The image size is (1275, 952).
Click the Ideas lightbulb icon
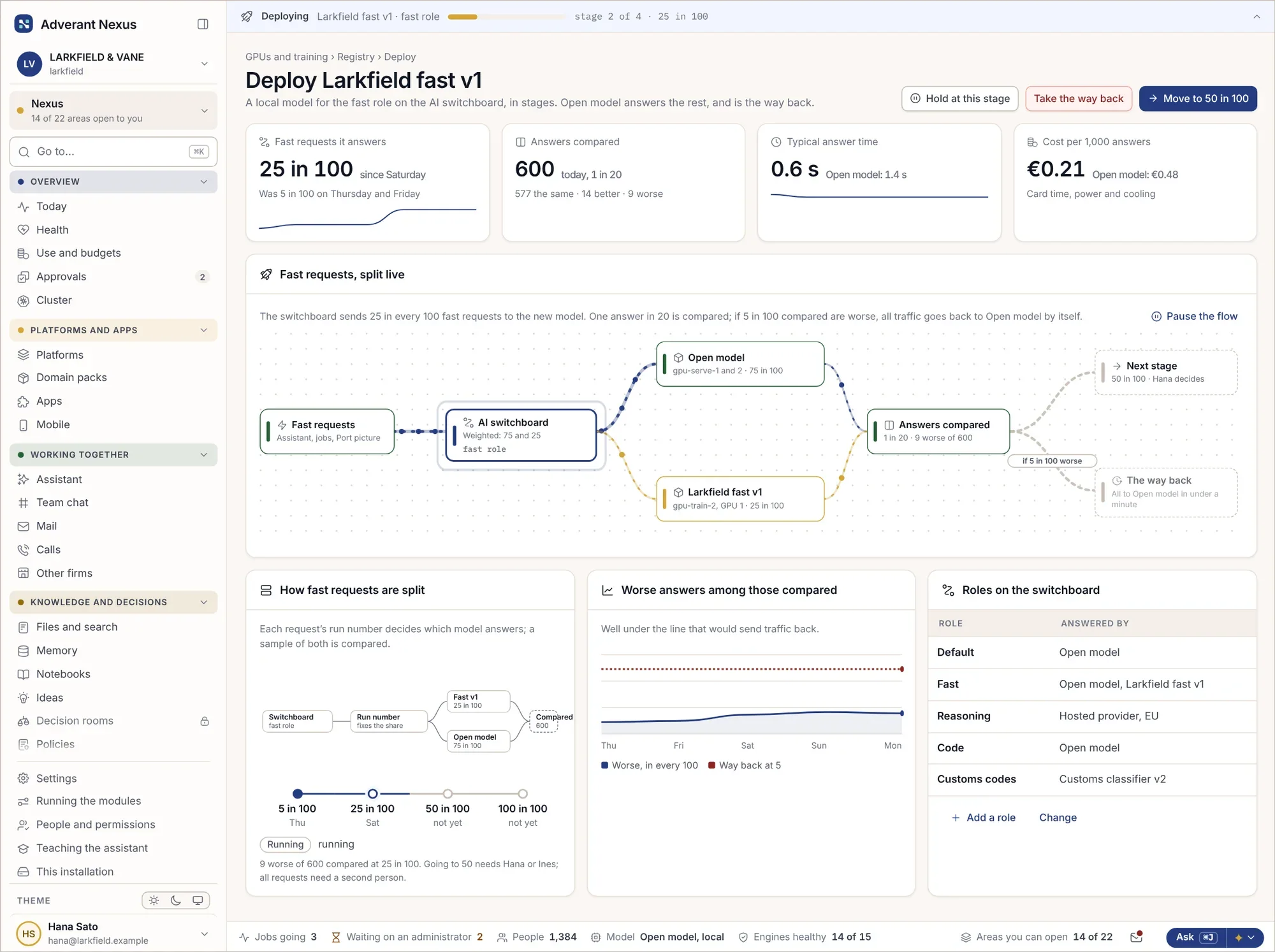[x=24, y=698]
